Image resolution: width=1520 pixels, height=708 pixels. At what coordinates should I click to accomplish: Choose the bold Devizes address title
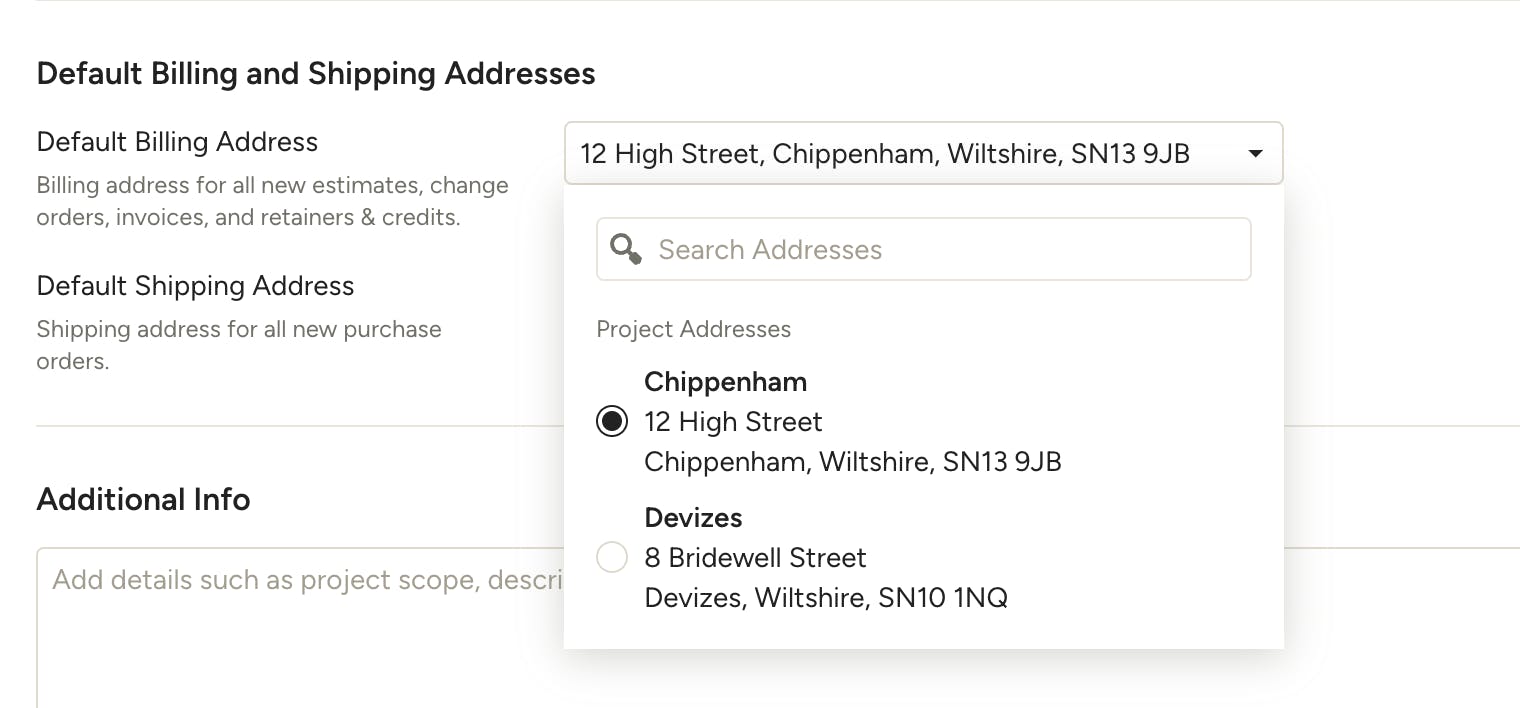693,518
